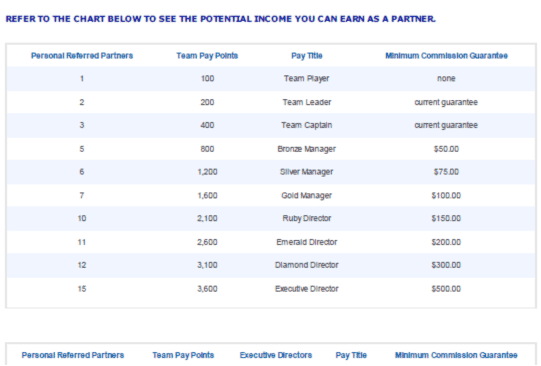Image resolution: width=541 pixels, height=366 pixels.
Task: Click referred partners '1' in Team Player row
Action: click(x=82, y=79)
